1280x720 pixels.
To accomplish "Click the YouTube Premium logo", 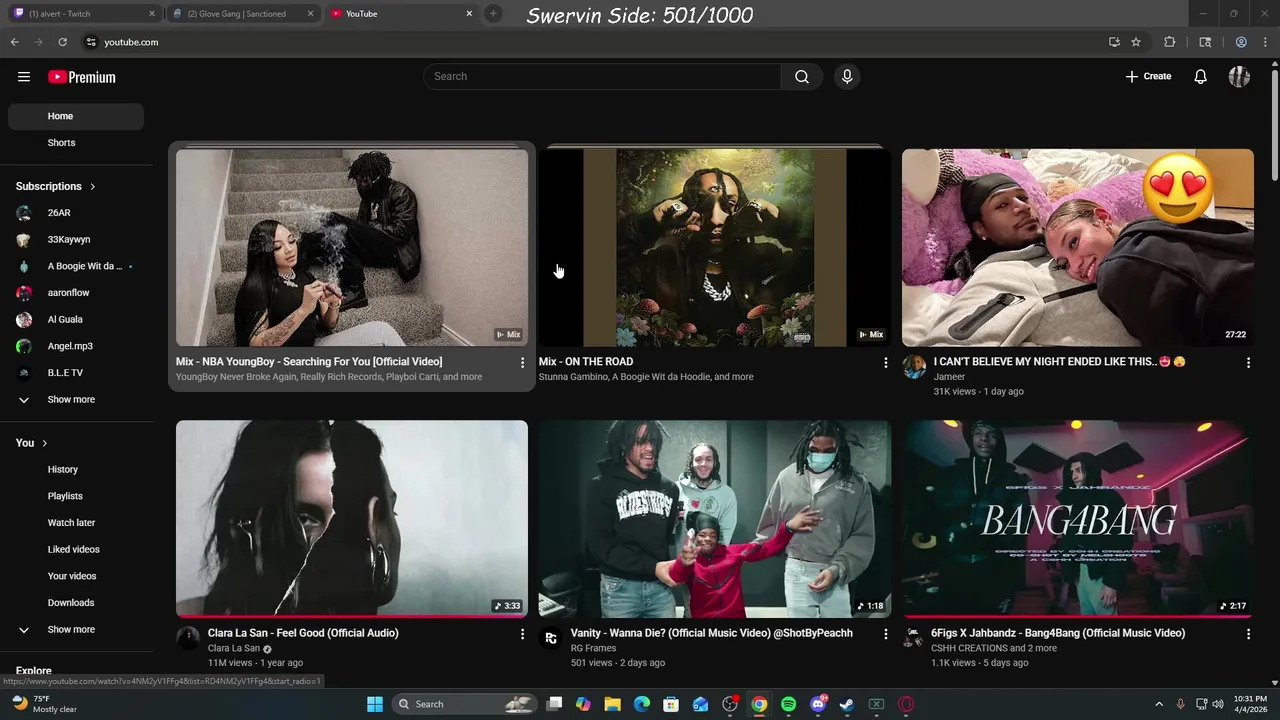I will 82,77.
